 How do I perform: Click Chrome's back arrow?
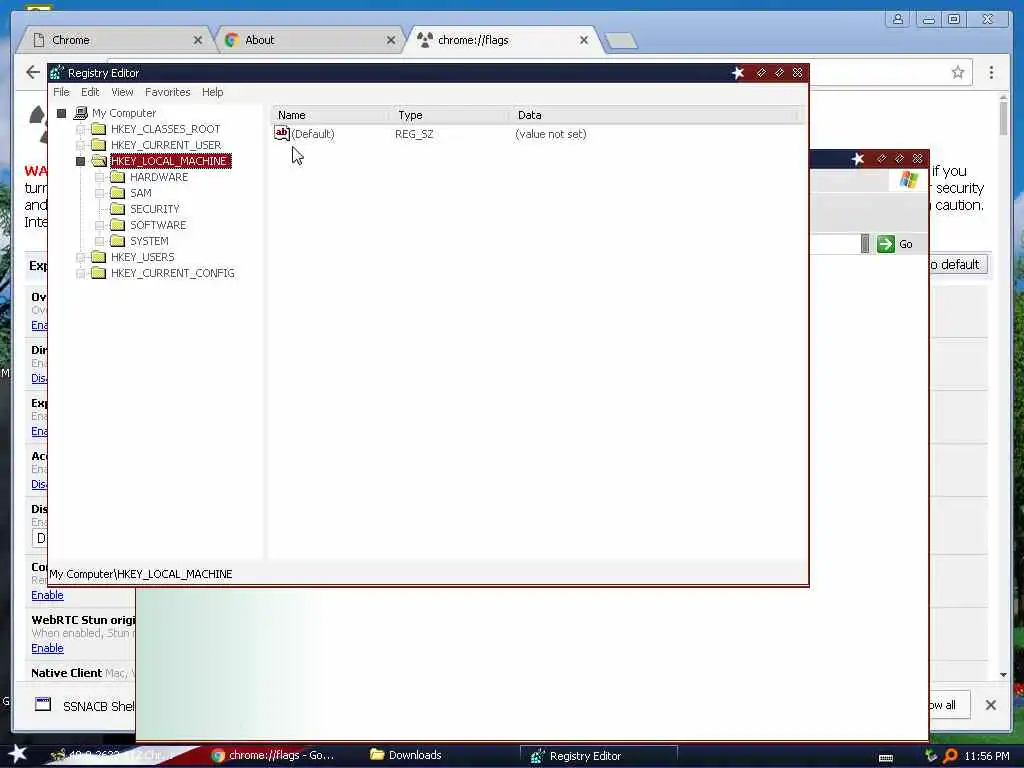pyautogui.click(x=33, y=72)
